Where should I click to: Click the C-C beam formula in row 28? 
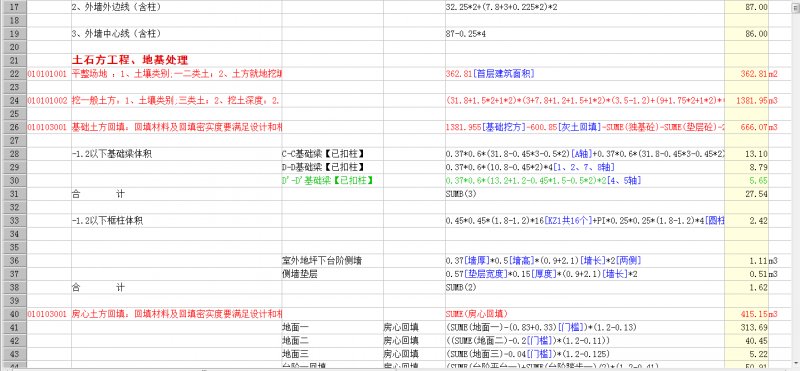[585, 154]
